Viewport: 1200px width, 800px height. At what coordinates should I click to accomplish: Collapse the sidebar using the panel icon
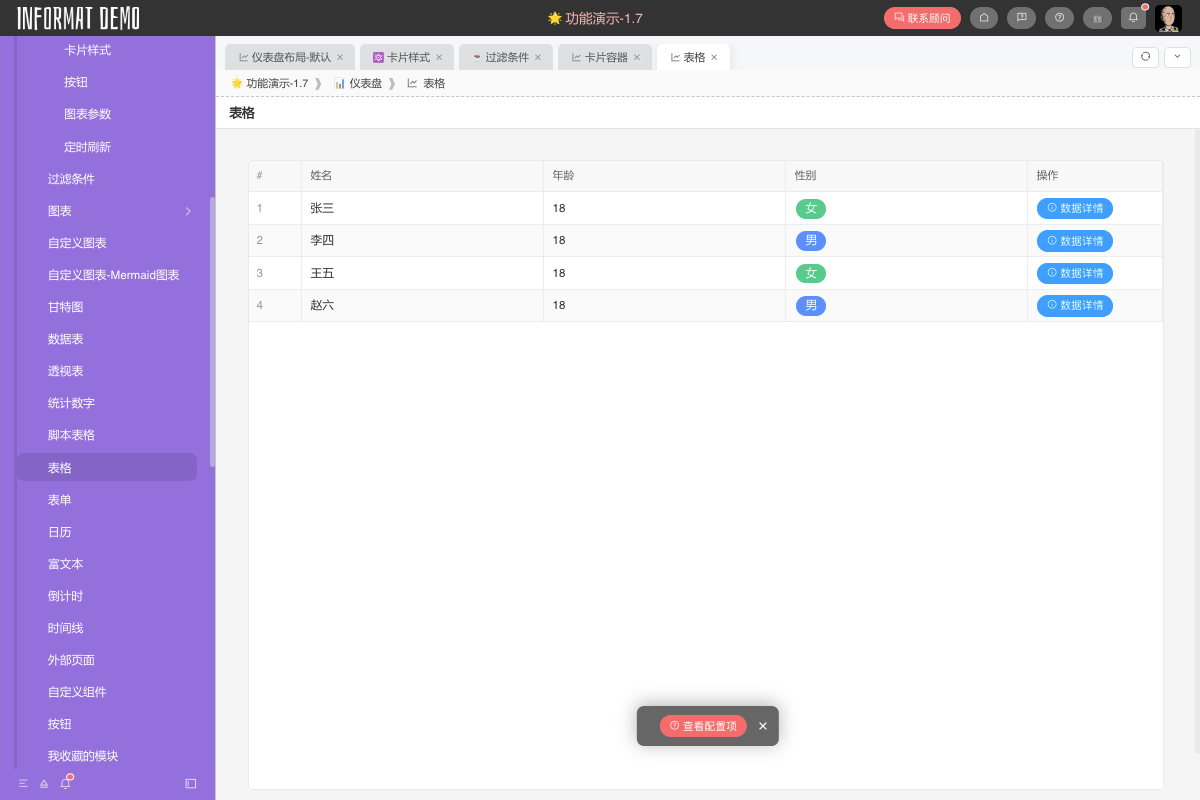pyautogui.click(x=190, y=784)
